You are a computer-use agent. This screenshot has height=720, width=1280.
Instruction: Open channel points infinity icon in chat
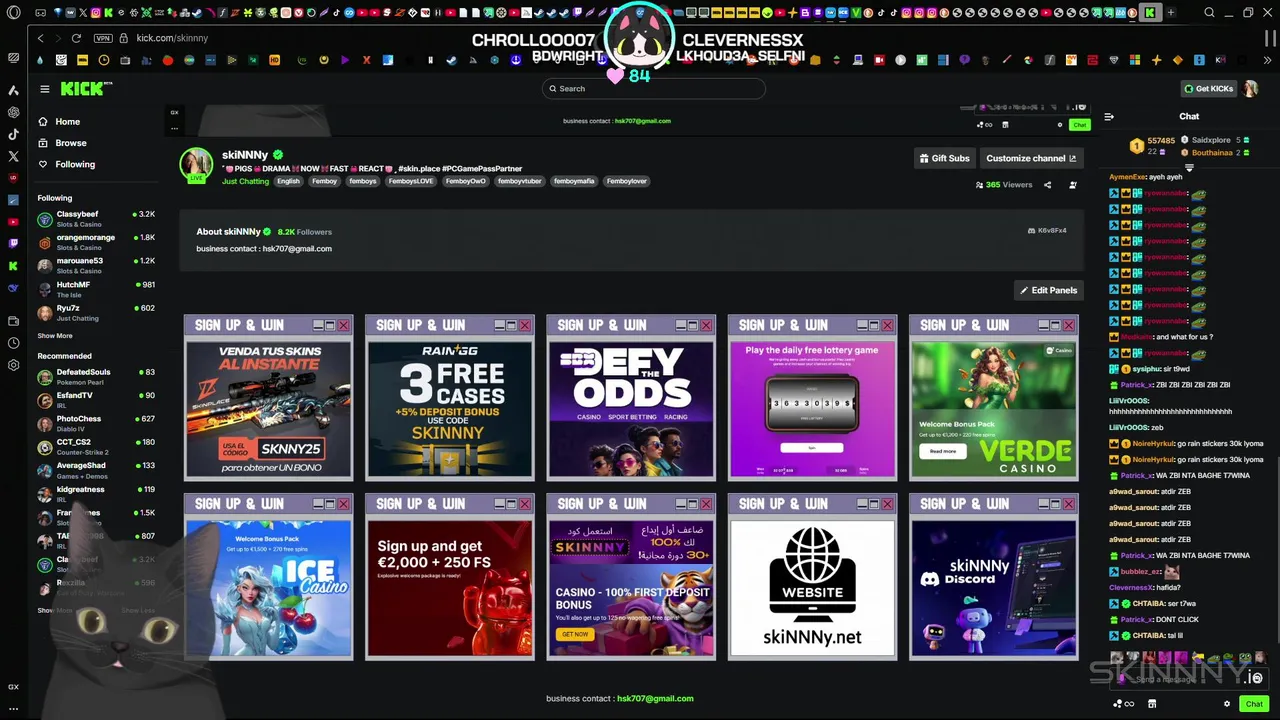tap(1124, 704)
